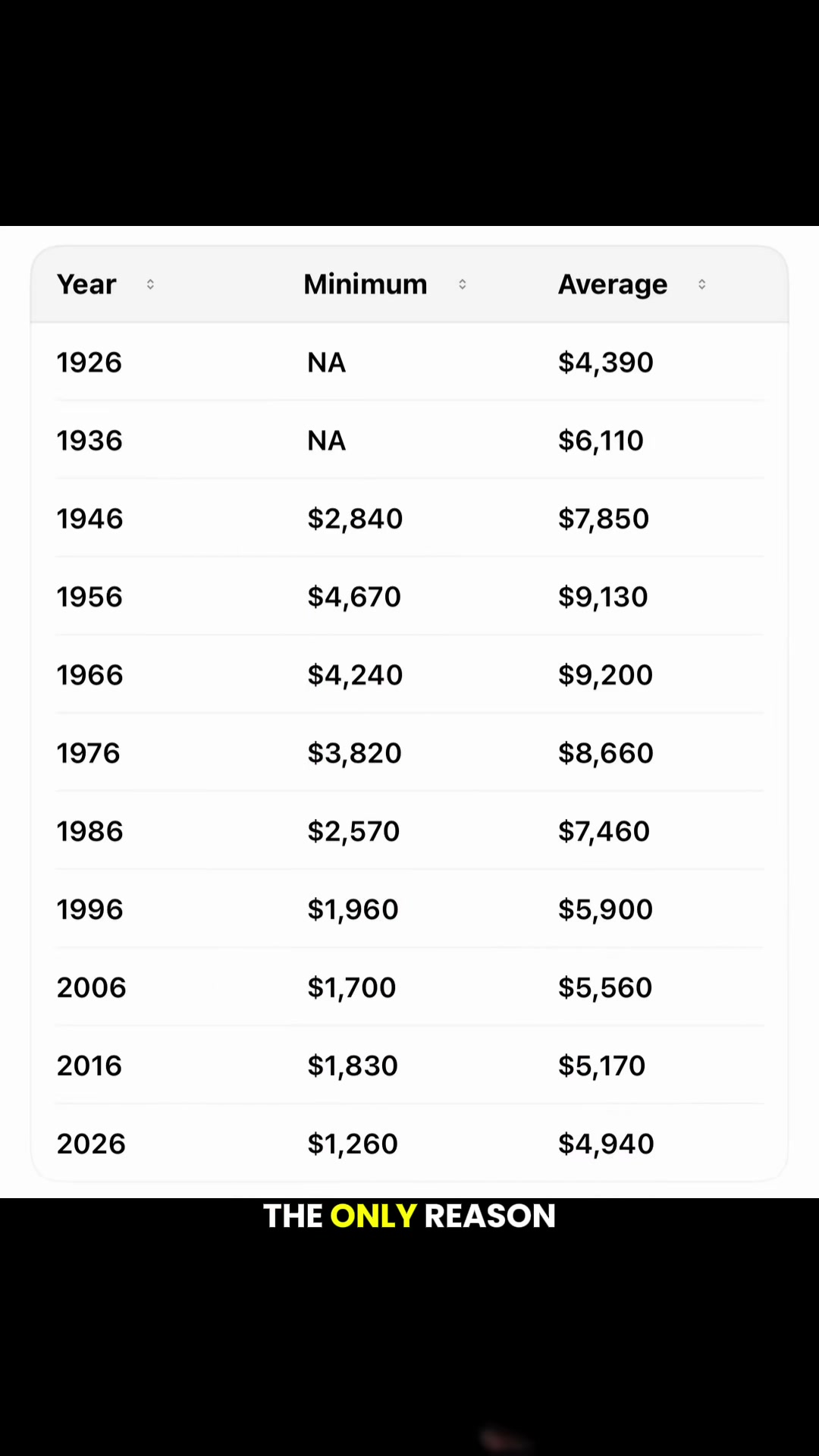
Task: Click the $1,700 minimum for 2006
Action: tap(352, 987)
